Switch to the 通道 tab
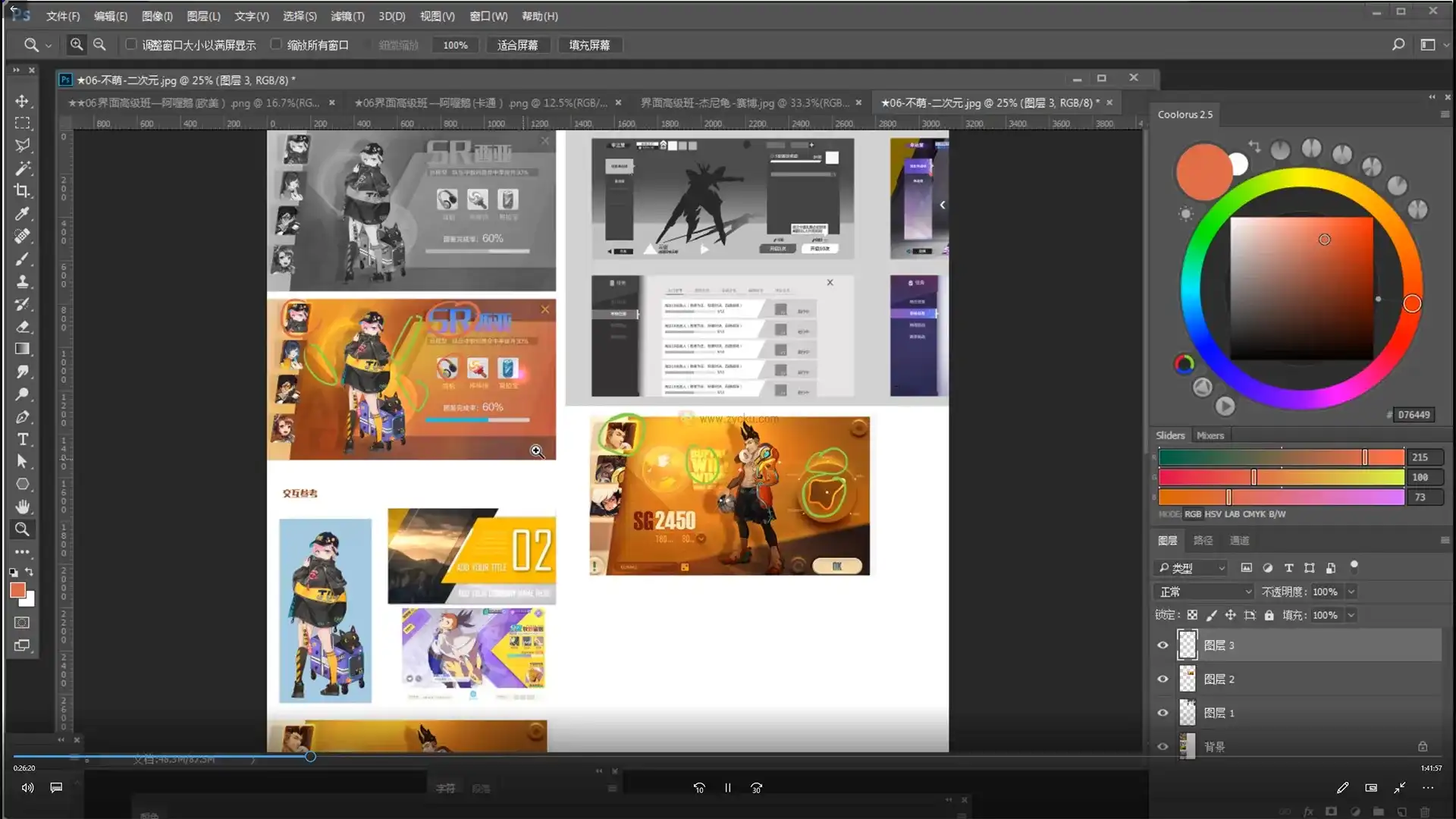Viewport: 1456px width, 819px height. point(1239,541)
